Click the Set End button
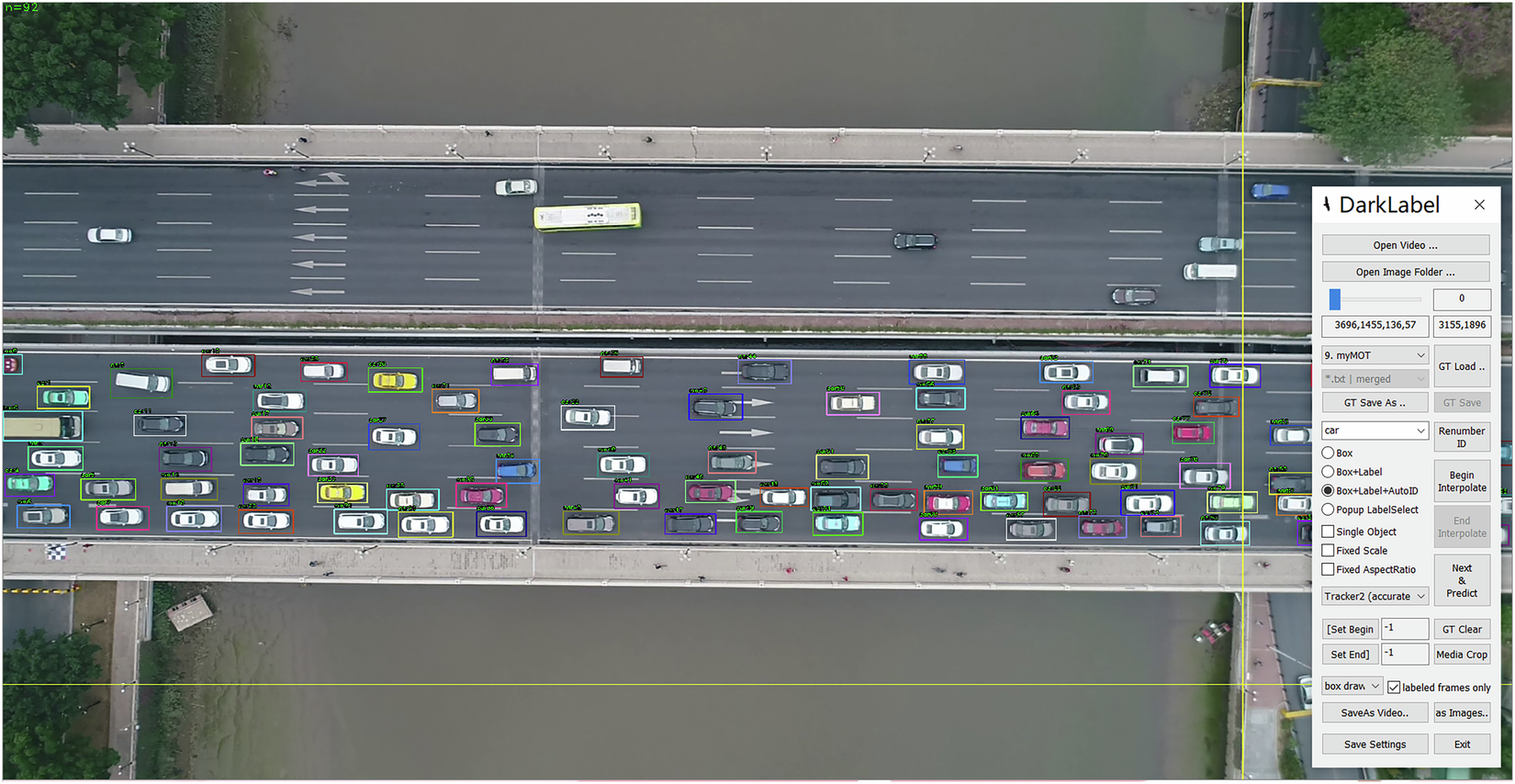This screenshot has width=1515, height=784. [1350, 655]
